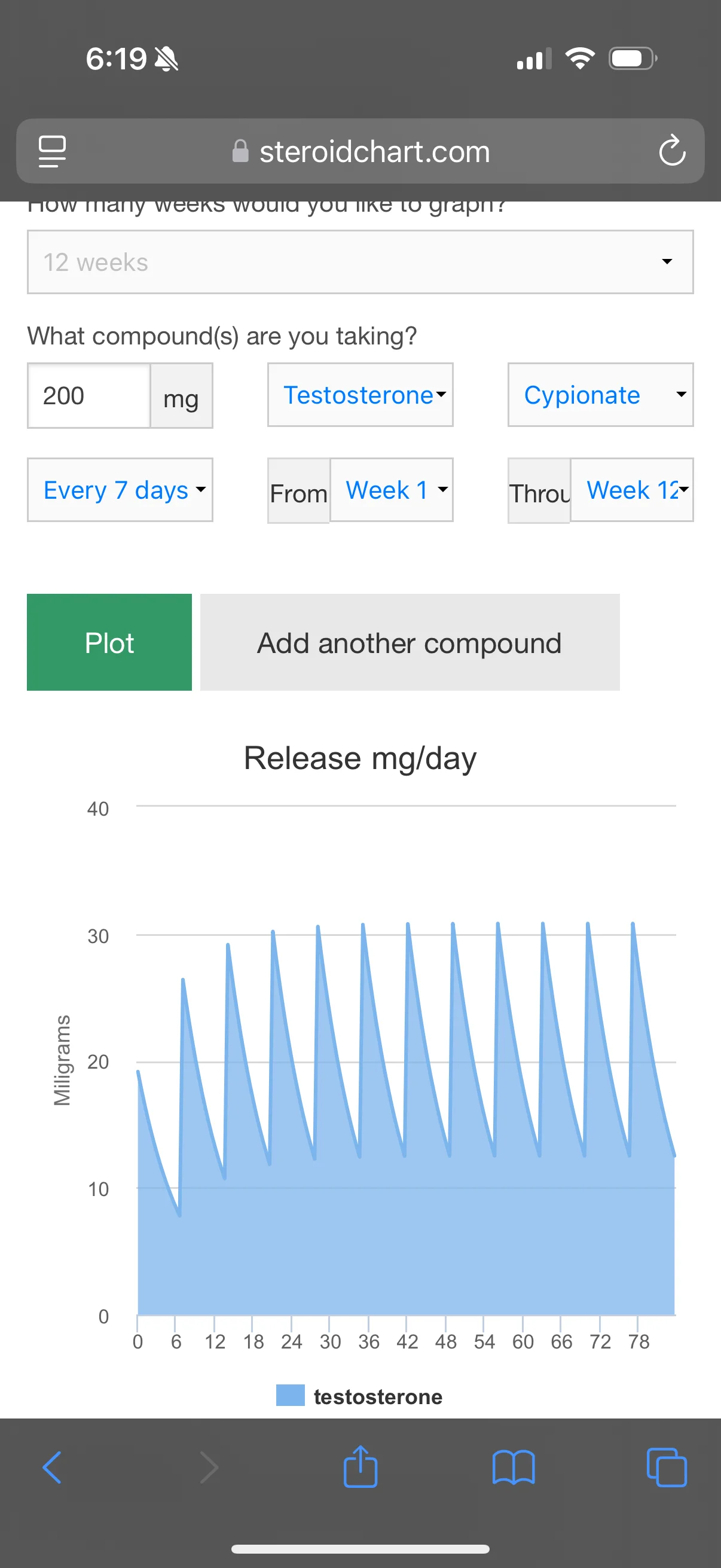
Task: Expand the Testosterone compound dropdown
Action: [x=360, y=395]
